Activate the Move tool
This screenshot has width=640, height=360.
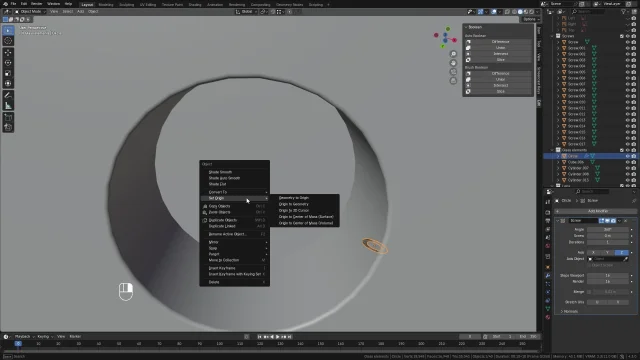(x=8, y=53)
